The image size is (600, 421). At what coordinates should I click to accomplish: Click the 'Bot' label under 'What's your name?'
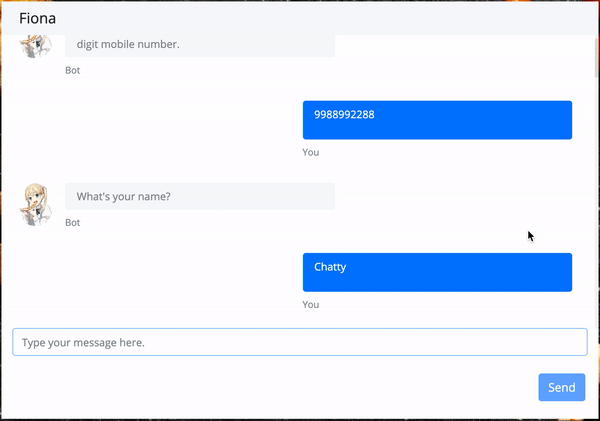click(x=72, y=223)
